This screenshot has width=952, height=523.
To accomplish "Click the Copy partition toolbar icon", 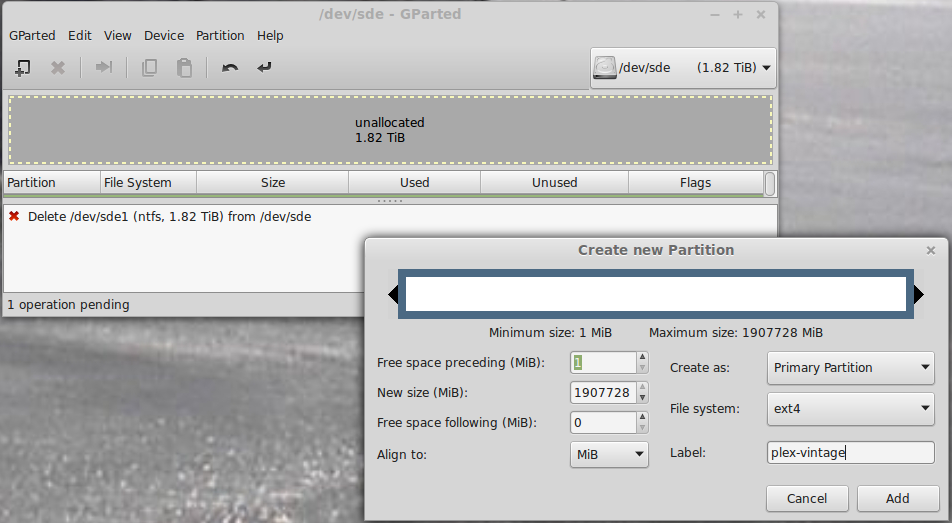I will [149, 67].
